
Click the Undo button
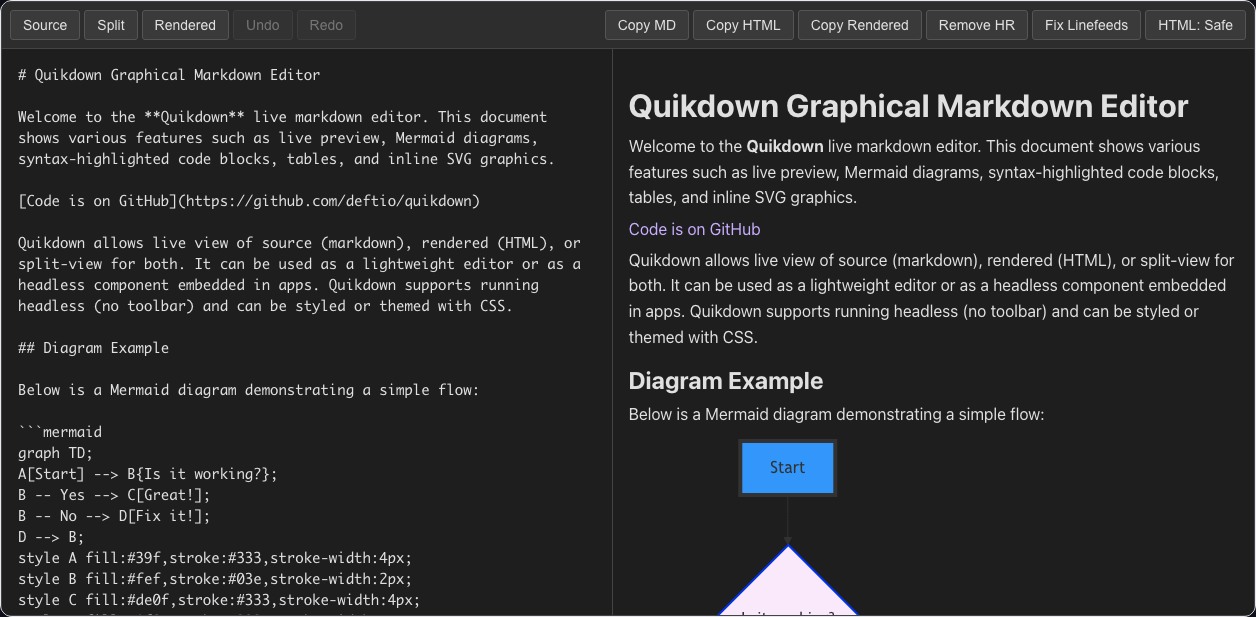263,25
